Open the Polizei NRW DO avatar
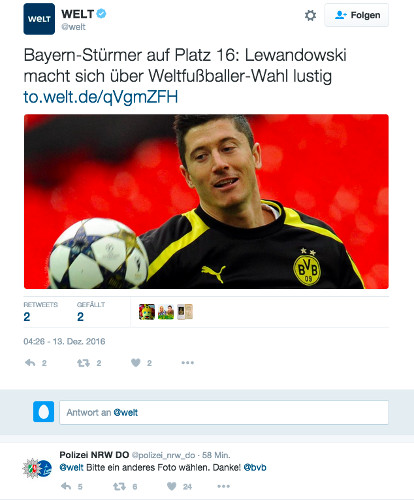 pos(37,468)
